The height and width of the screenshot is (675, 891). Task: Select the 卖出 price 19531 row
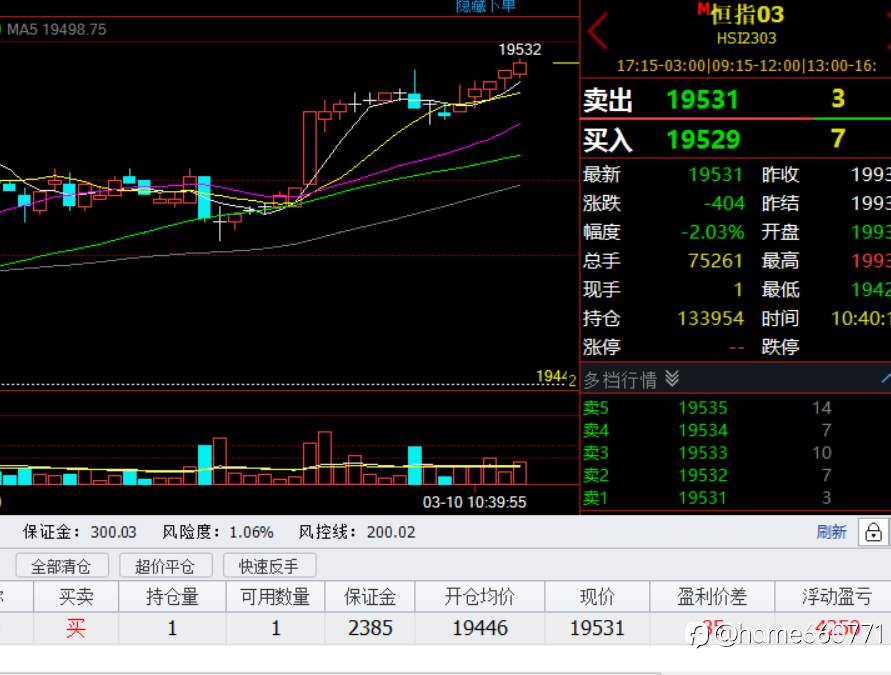[x=735, y=99]
